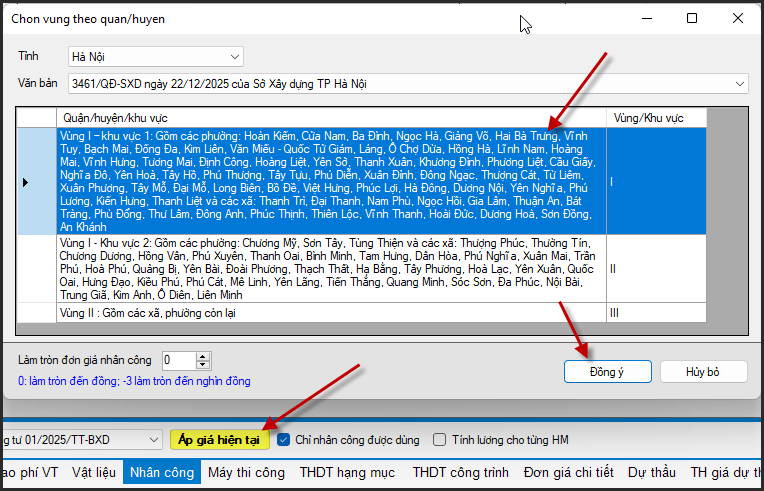Open the 01/2025/TT-BXD circular dropdown

pos(153,439)
